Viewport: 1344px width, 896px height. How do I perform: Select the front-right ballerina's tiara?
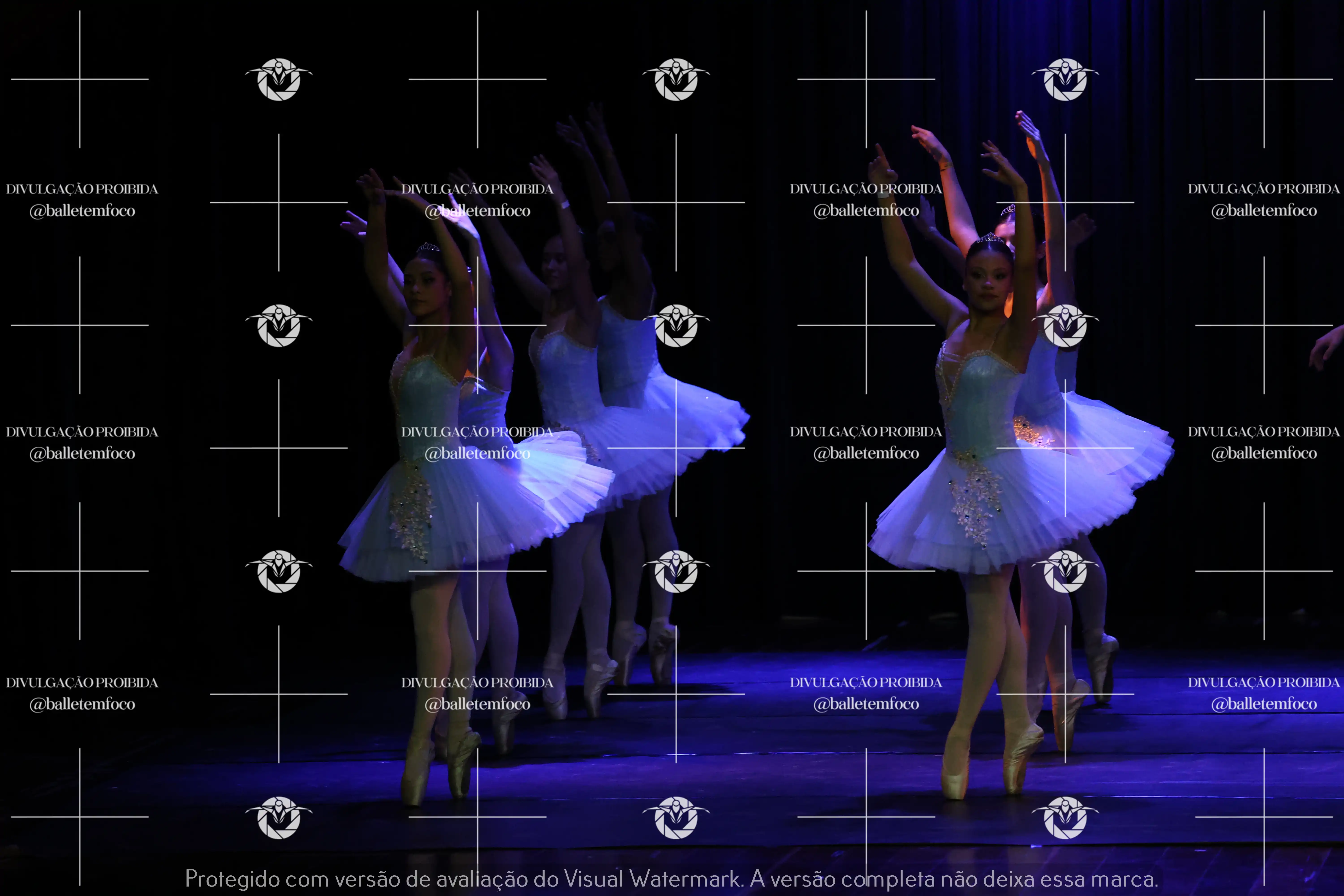(x=990, y=238)
